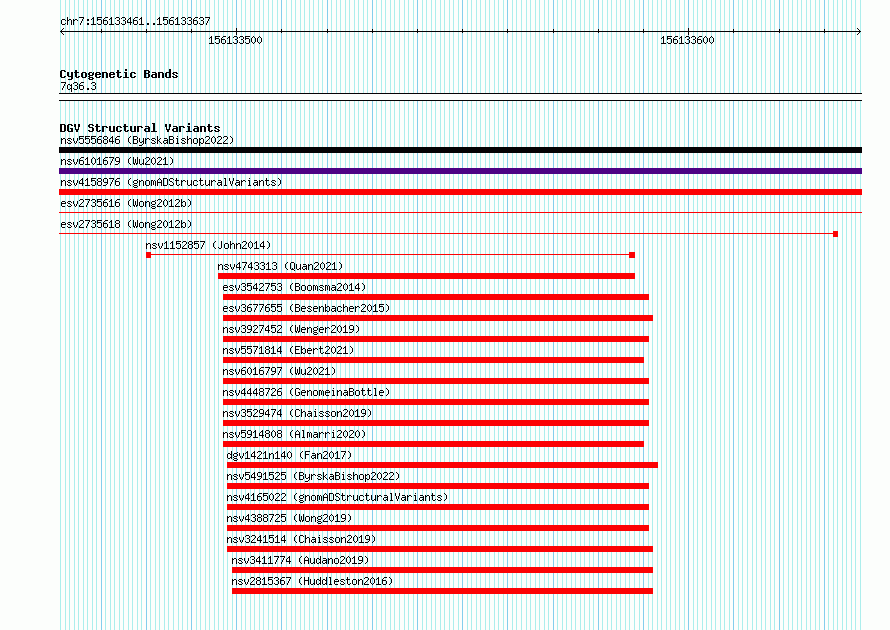Viewport: 890px width, 630px height.
Task: Click the esv2735618 (Wong2012b) label
Action: pyautogui.click(x=126, y=224)
